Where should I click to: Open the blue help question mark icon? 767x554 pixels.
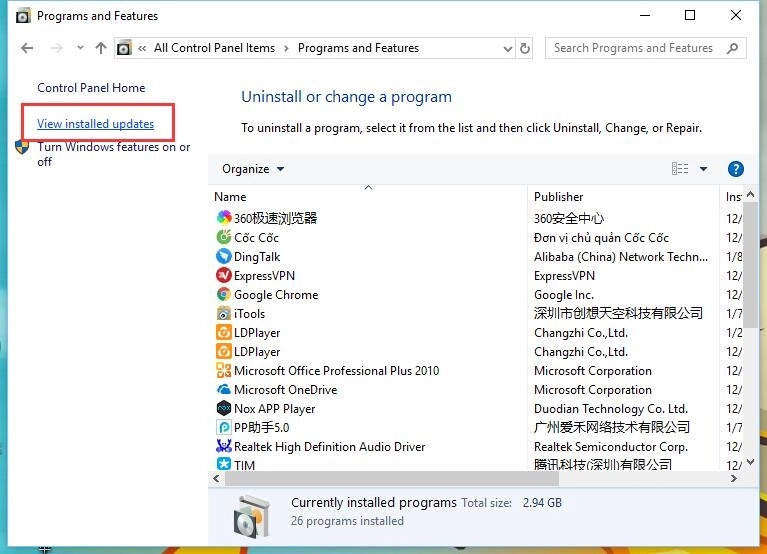(735, 169)
